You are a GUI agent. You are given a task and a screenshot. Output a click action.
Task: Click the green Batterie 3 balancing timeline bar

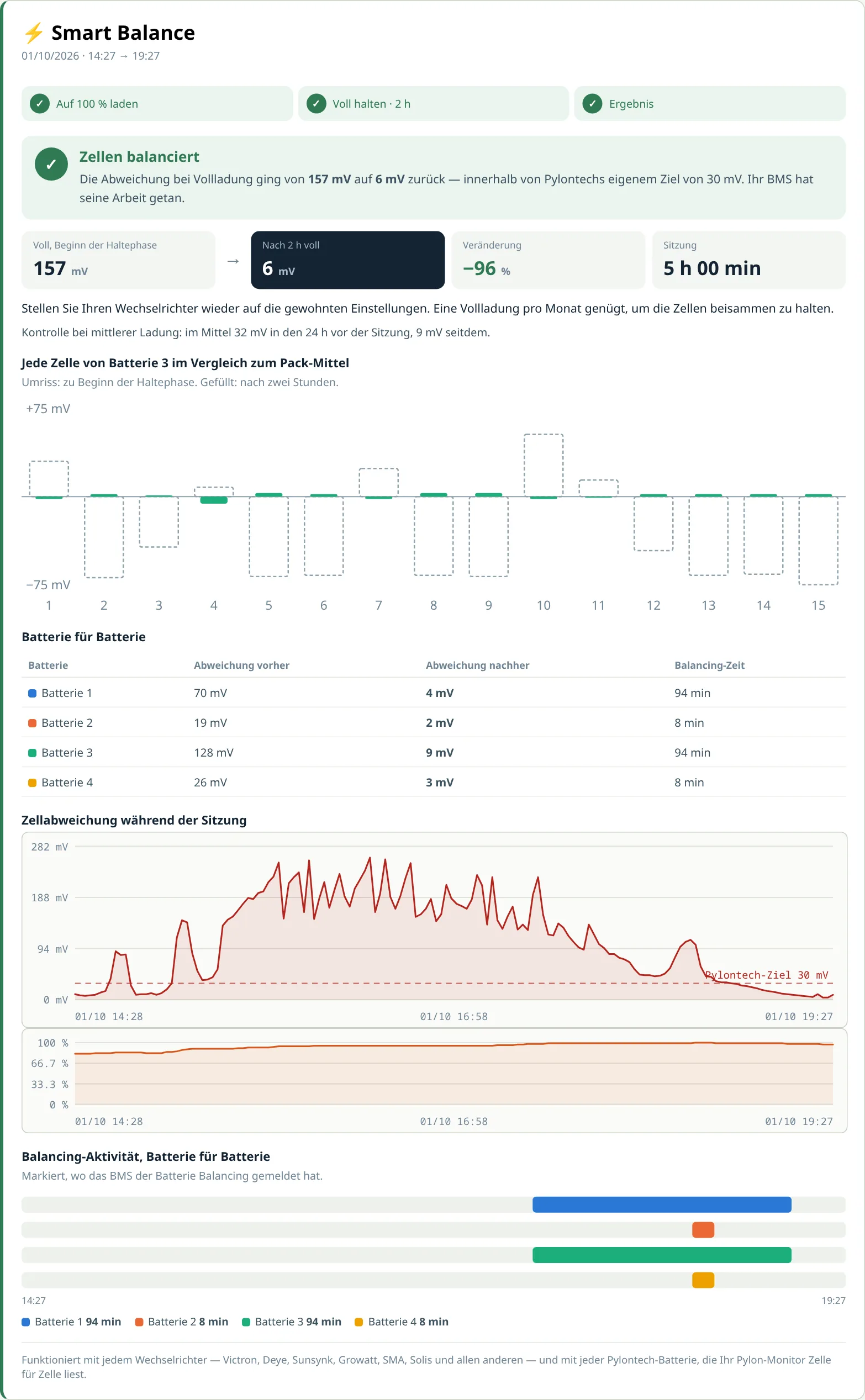pos(662,1255)
